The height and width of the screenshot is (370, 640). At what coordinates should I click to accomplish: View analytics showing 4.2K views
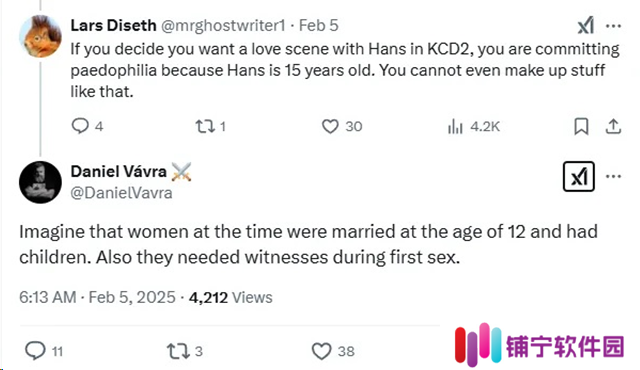click(x=473, y=126)
